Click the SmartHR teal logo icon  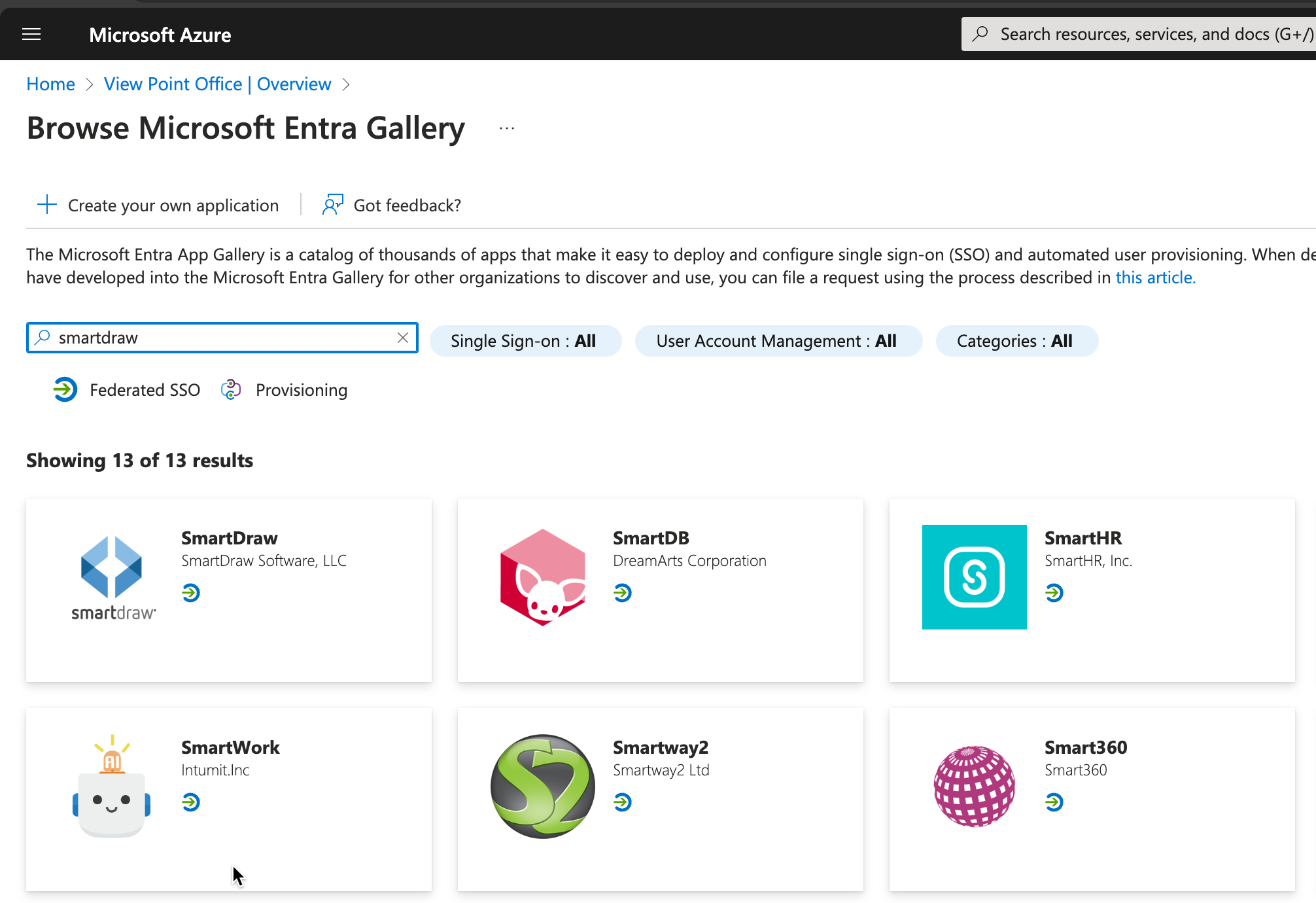[x=974, y=576]
